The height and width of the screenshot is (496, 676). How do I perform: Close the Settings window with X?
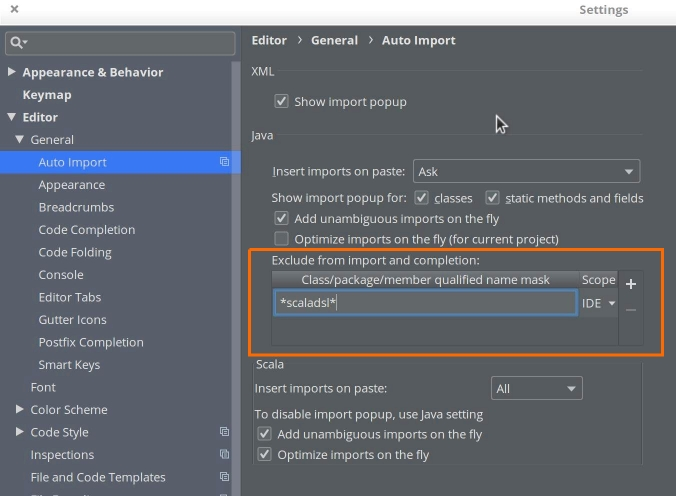[x=14, y=10]
